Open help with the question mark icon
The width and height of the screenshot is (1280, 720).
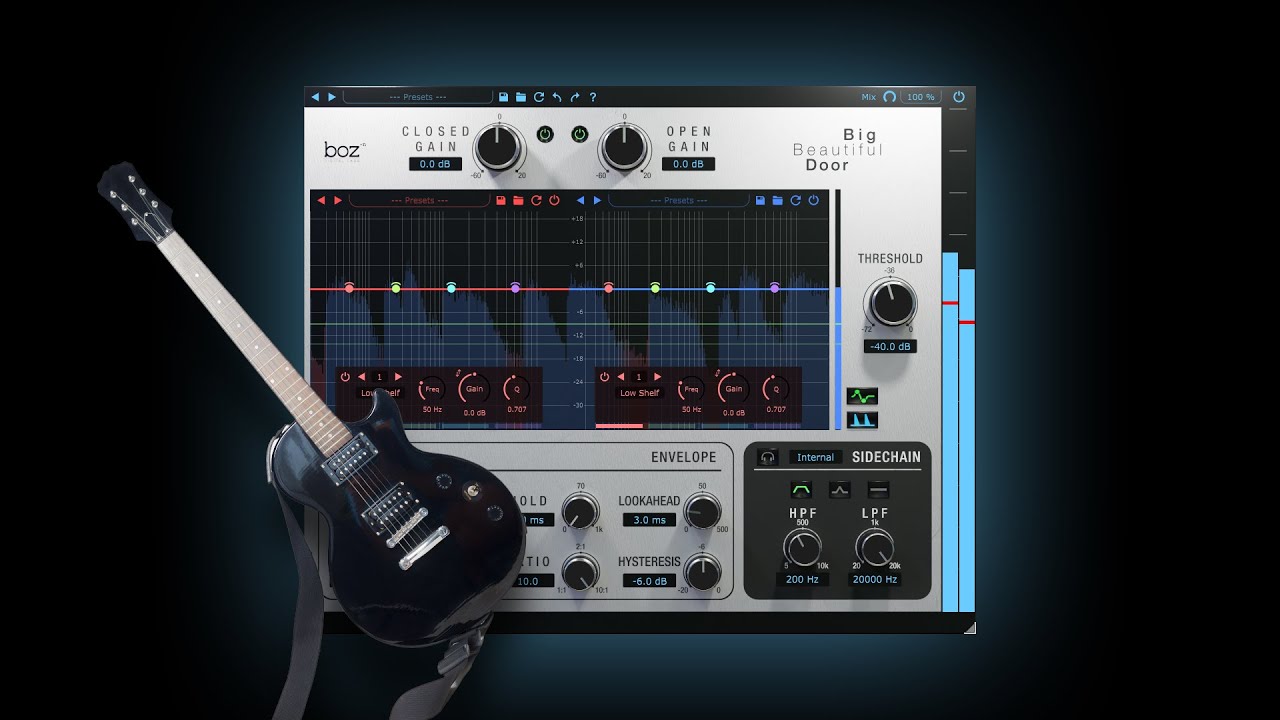point(593,97)
